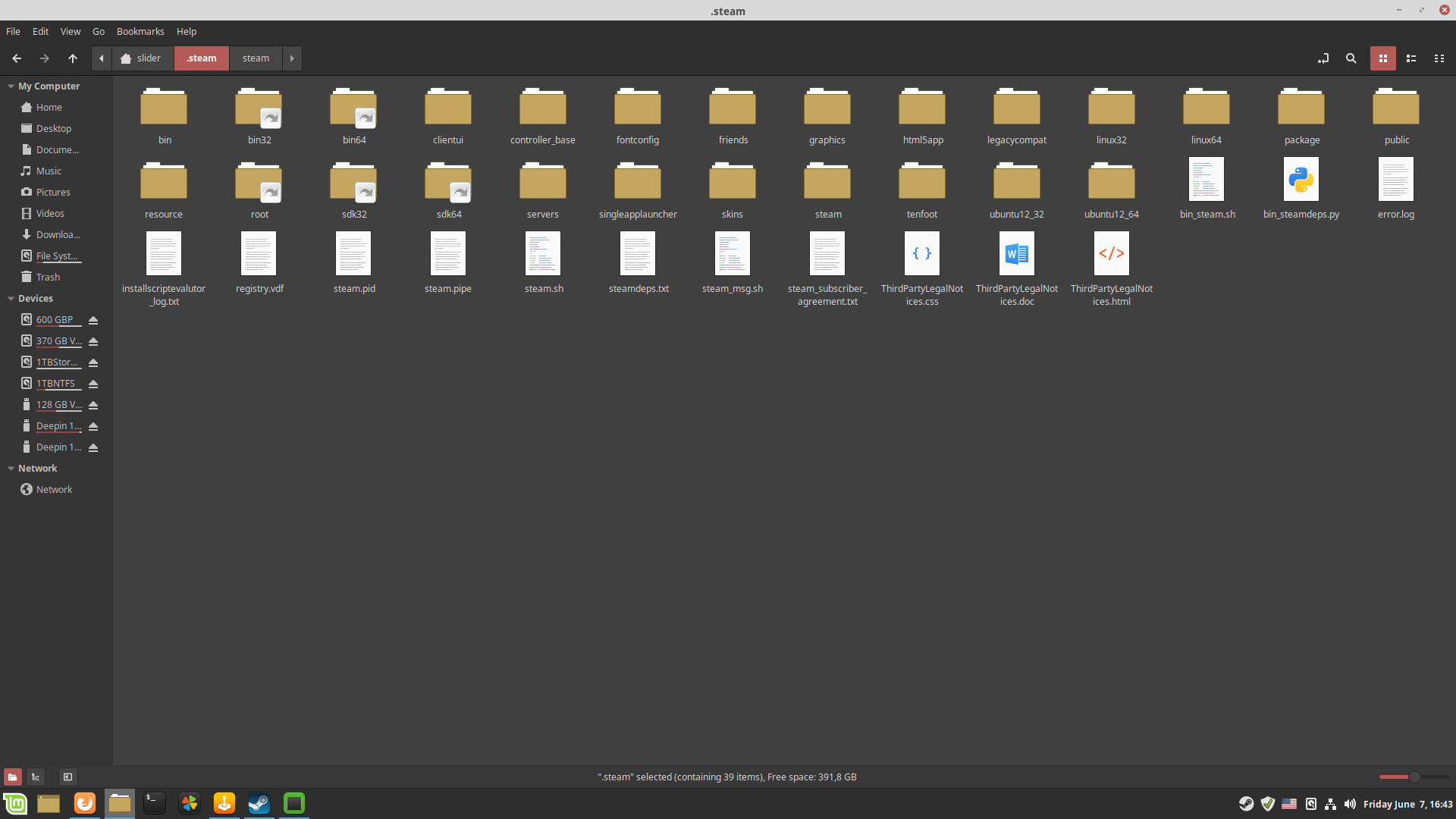Select the bin32 linked folder
Image resolution: width=1456 pixels, height=819 pixels.
tap(259, 115)
